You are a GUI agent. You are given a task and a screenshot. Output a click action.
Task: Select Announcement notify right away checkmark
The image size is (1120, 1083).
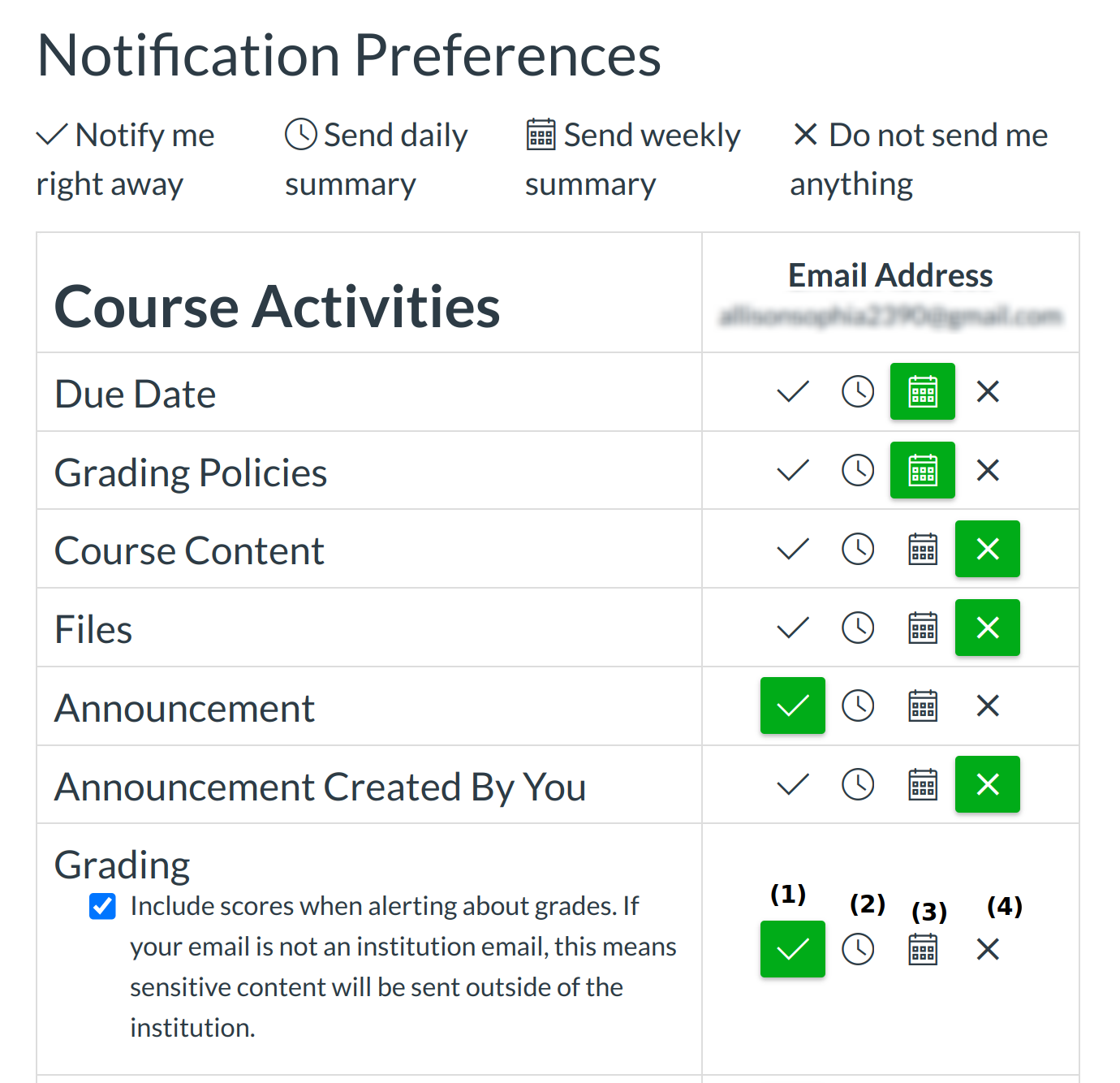(792, 706)
